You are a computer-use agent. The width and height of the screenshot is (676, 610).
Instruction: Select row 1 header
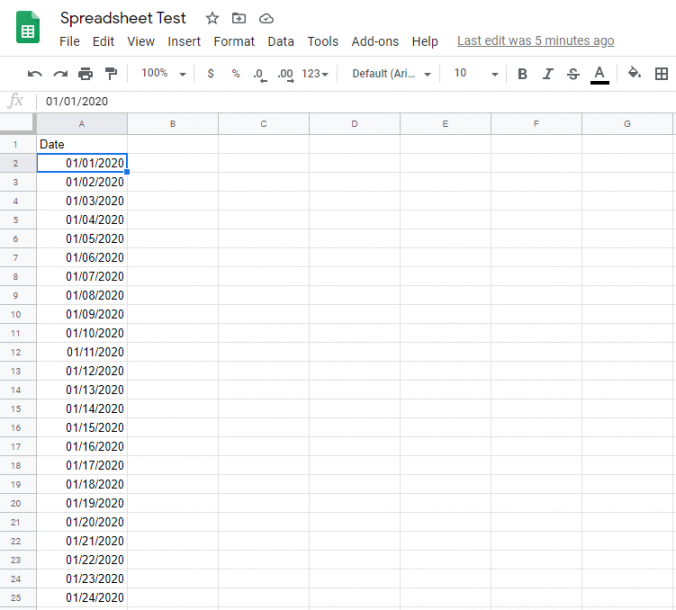[x=16, y=144]
